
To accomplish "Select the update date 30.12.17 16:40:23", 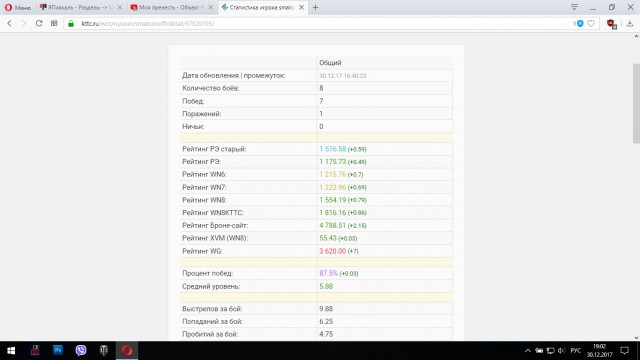I will pos(342,76).
